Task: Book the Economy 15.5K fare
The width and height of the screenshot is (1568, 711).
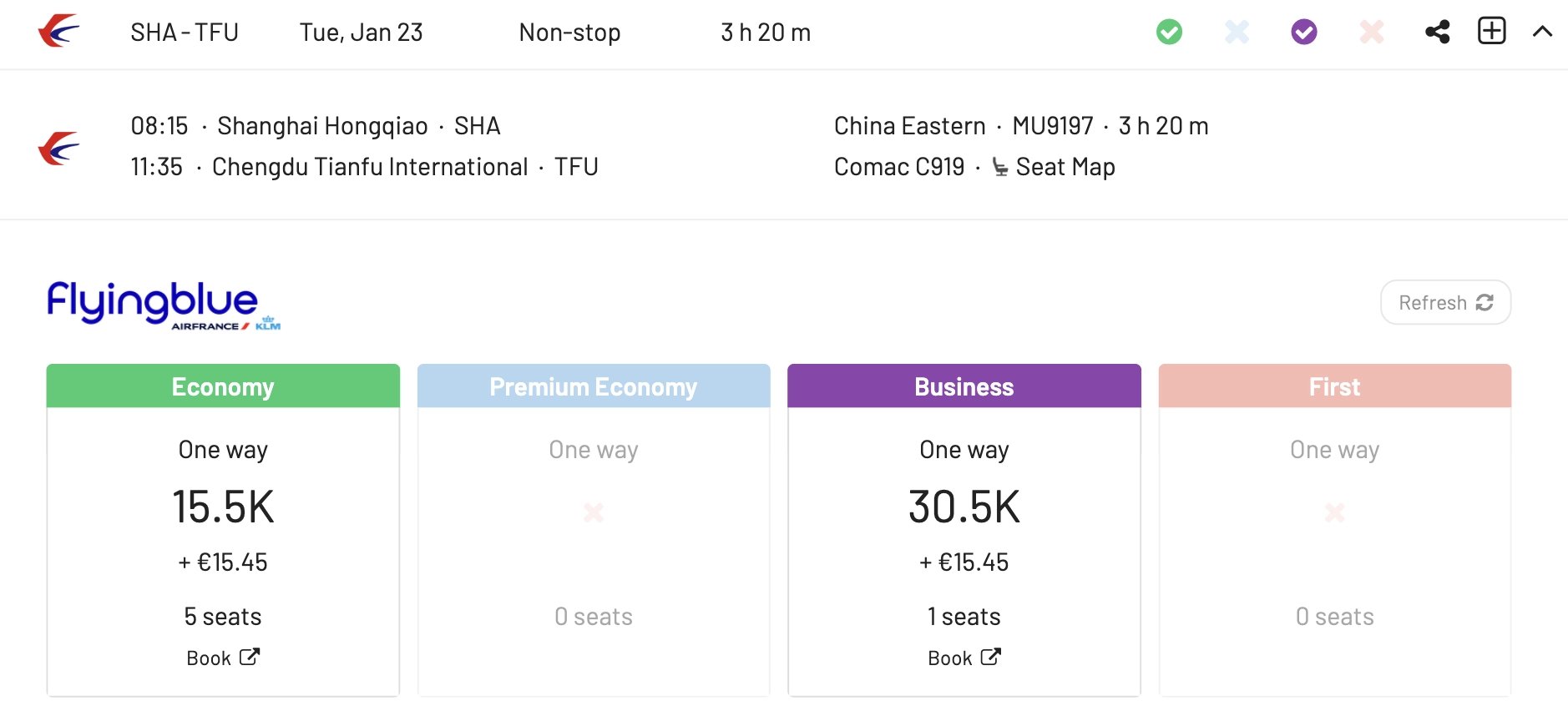Action: tap(223, 658)
